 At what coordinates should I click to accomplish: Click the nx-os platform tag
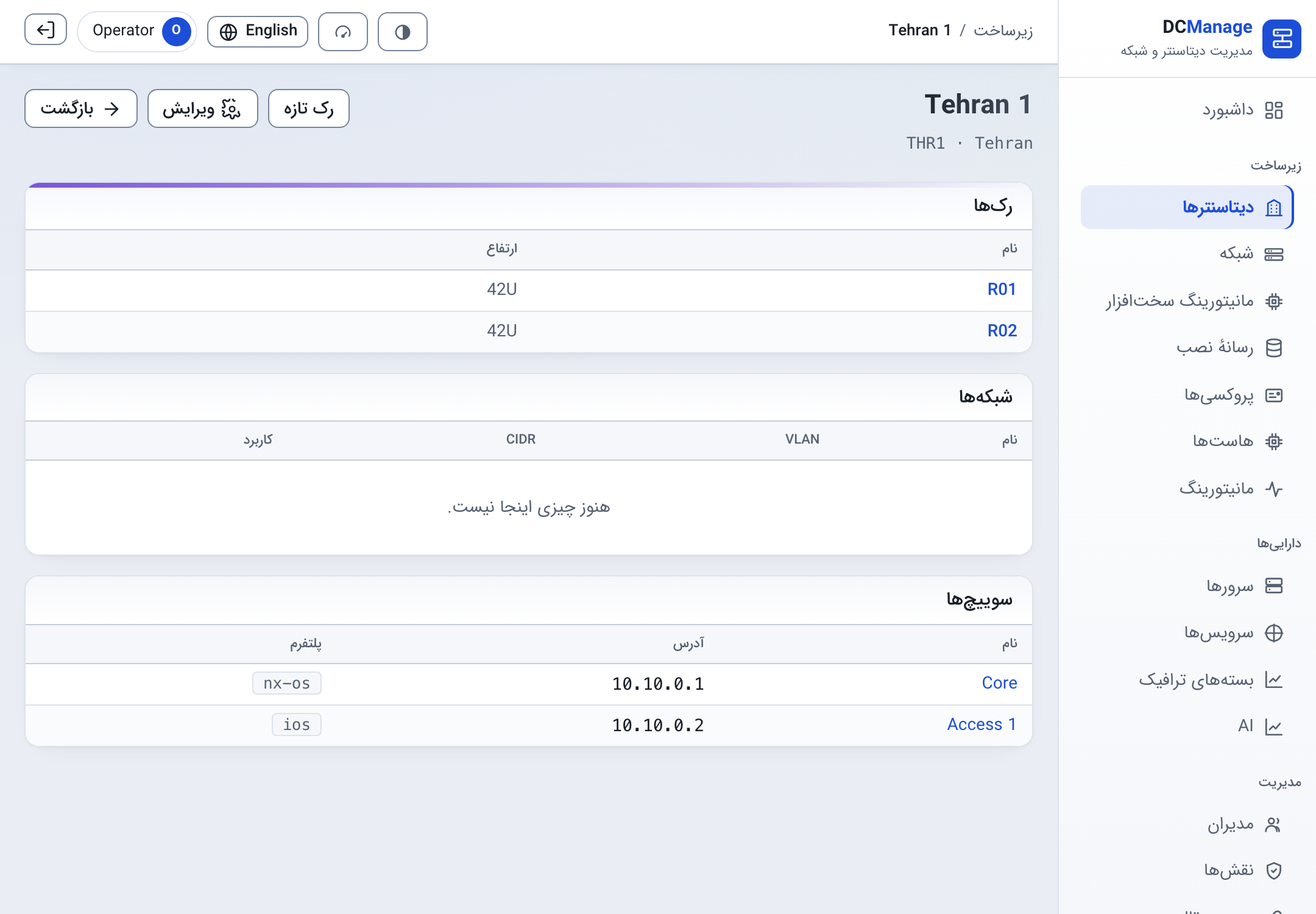click(287, 683)
